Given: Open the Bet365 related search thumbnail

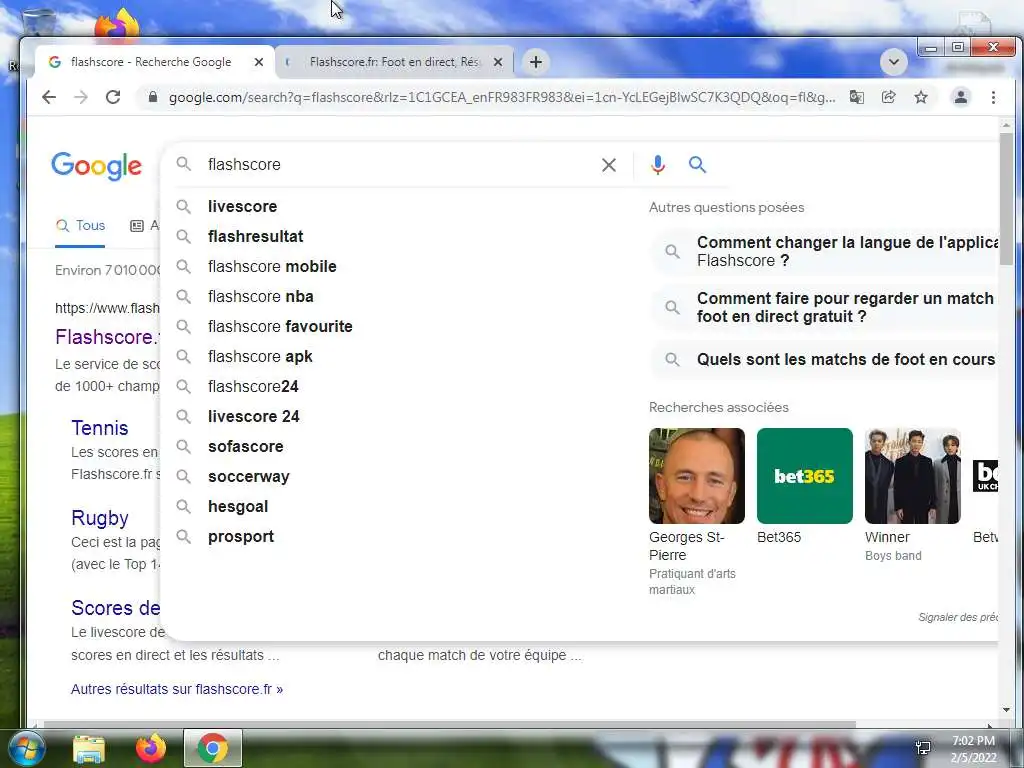Looking at the screenshot, I should pyautogui.click(x=805, y=476).
